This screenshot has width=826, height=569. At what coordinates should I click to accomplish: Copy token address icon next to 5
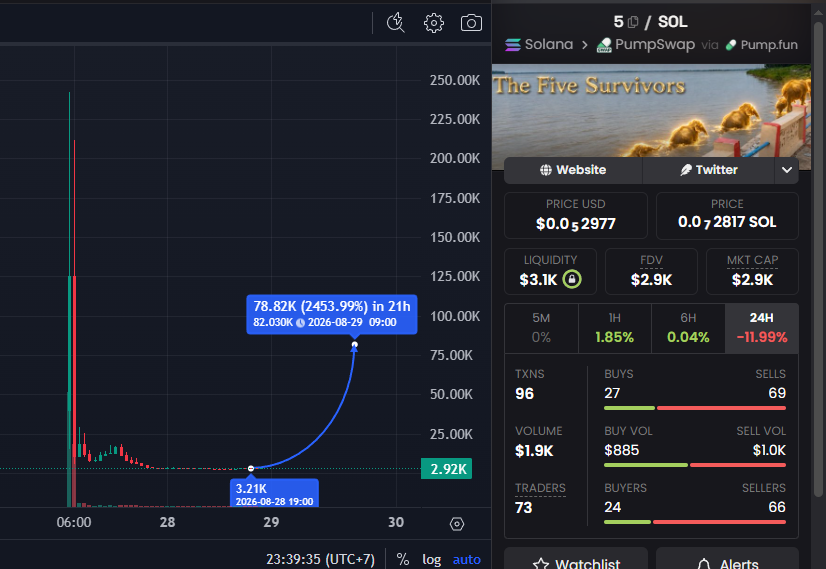point(633,22)
